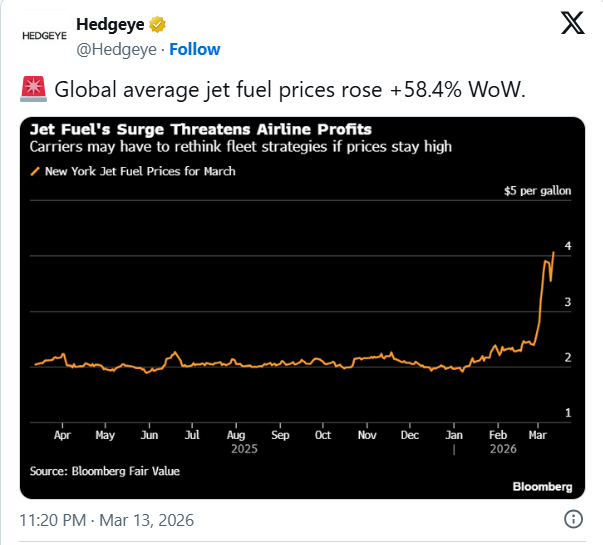Click the orange legend marker for New York prices
The height and width of the screenshot is (545, 603).
coord(37,172)
